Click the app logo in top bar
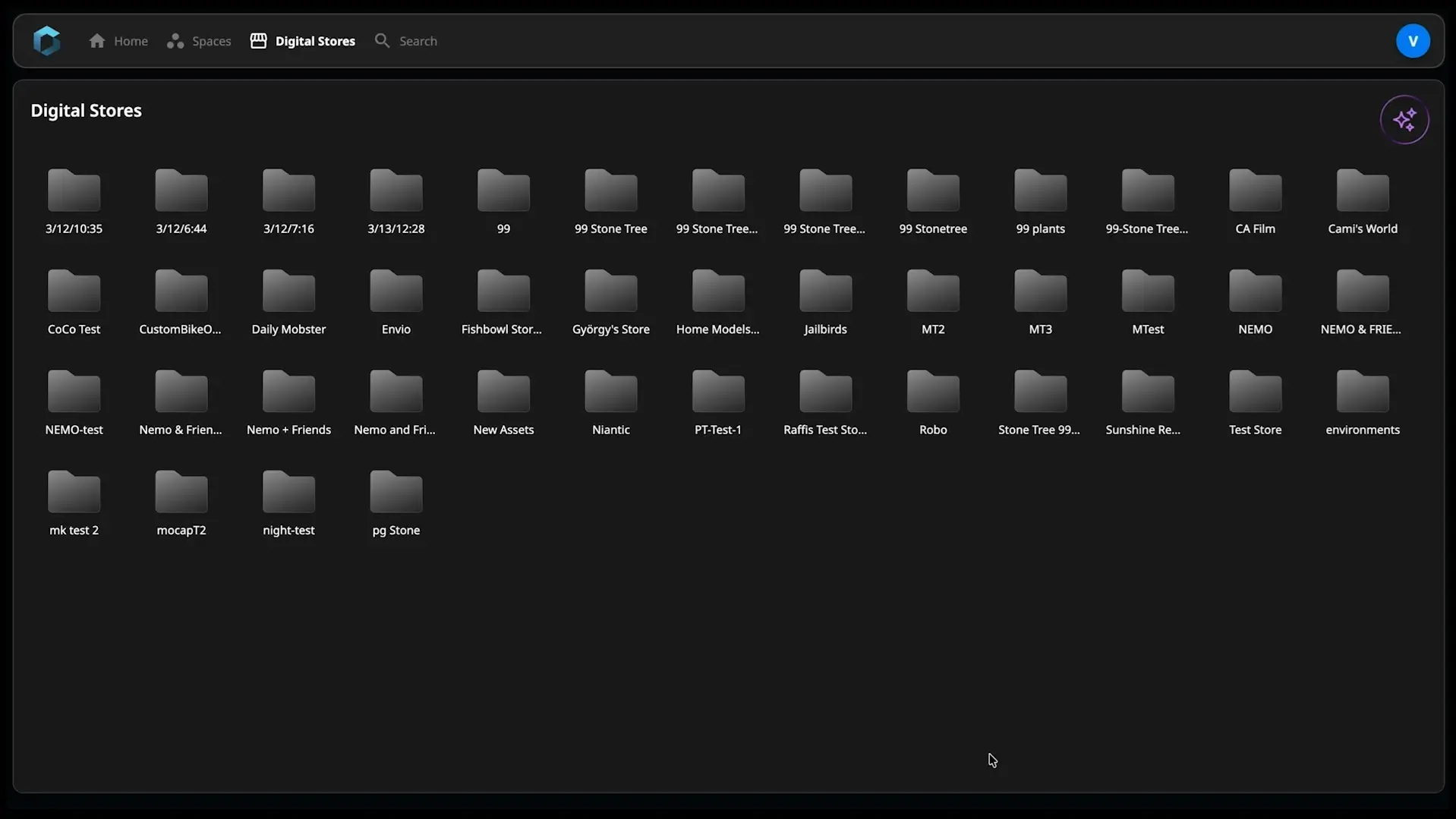Viewport: 1456px width, 819px height. pos(46,41)
